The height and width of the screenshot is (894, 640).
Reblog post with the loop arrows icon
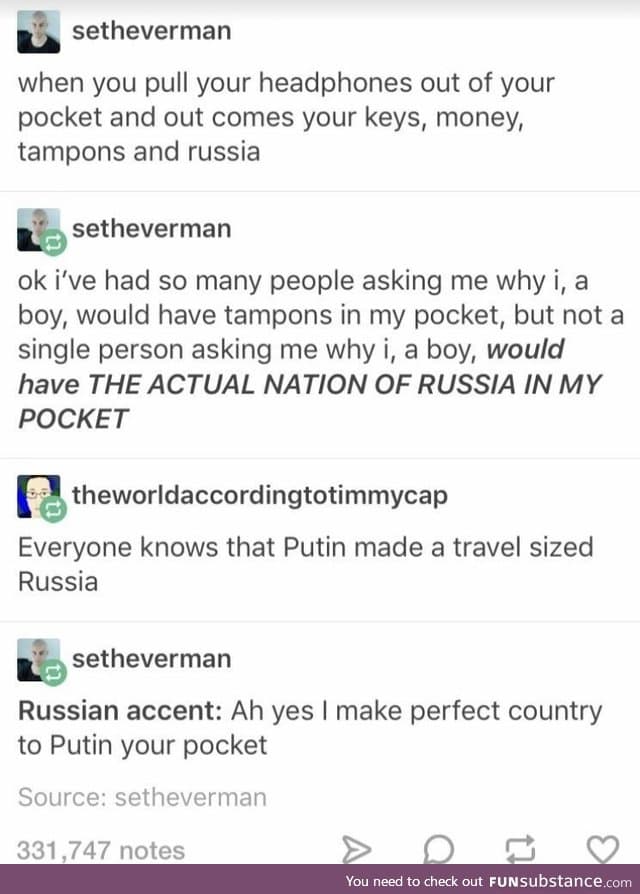click(x=520, y=848)
